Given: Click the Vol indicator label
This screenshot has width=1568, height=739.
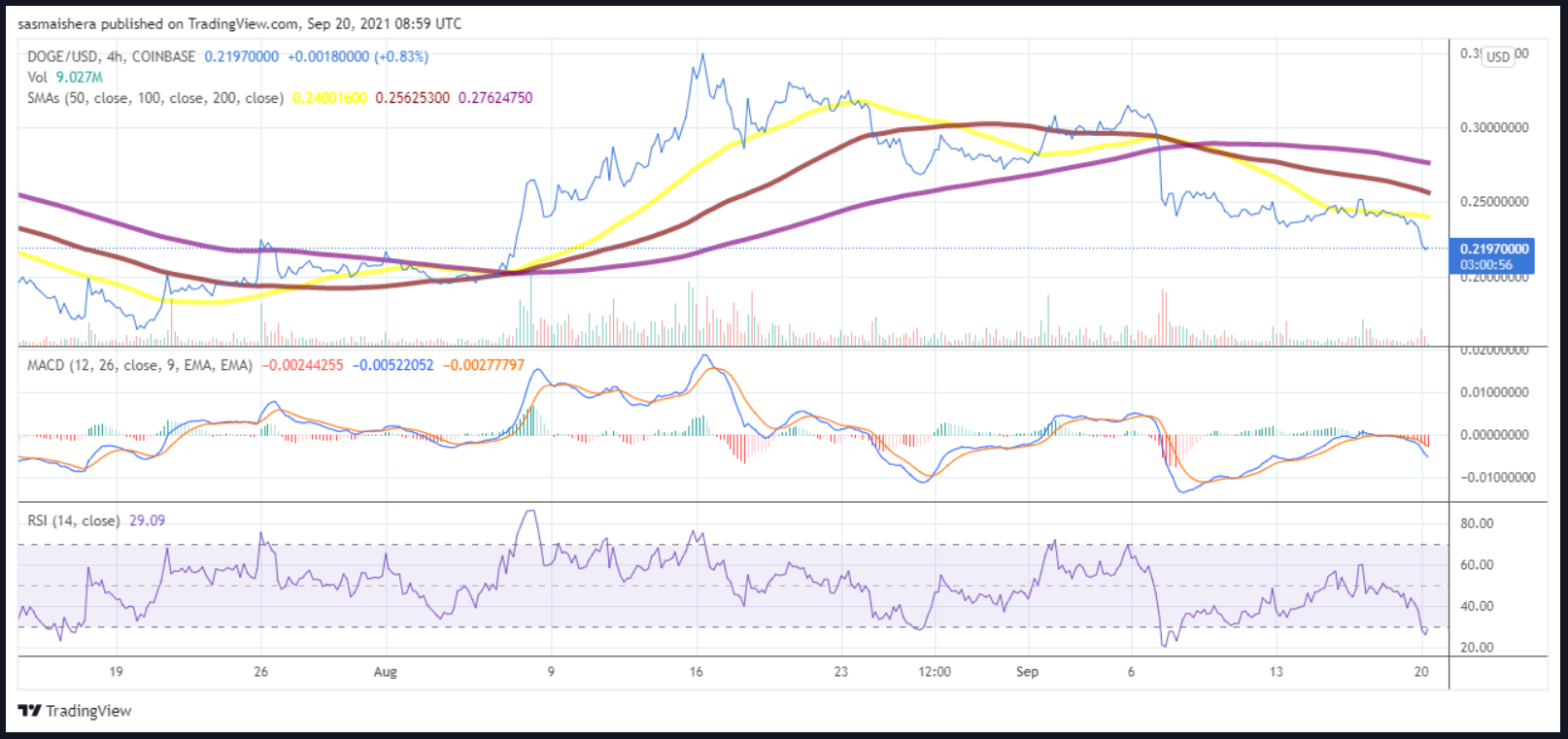Looking at the screenshot, I should click(x=37, y=77).
